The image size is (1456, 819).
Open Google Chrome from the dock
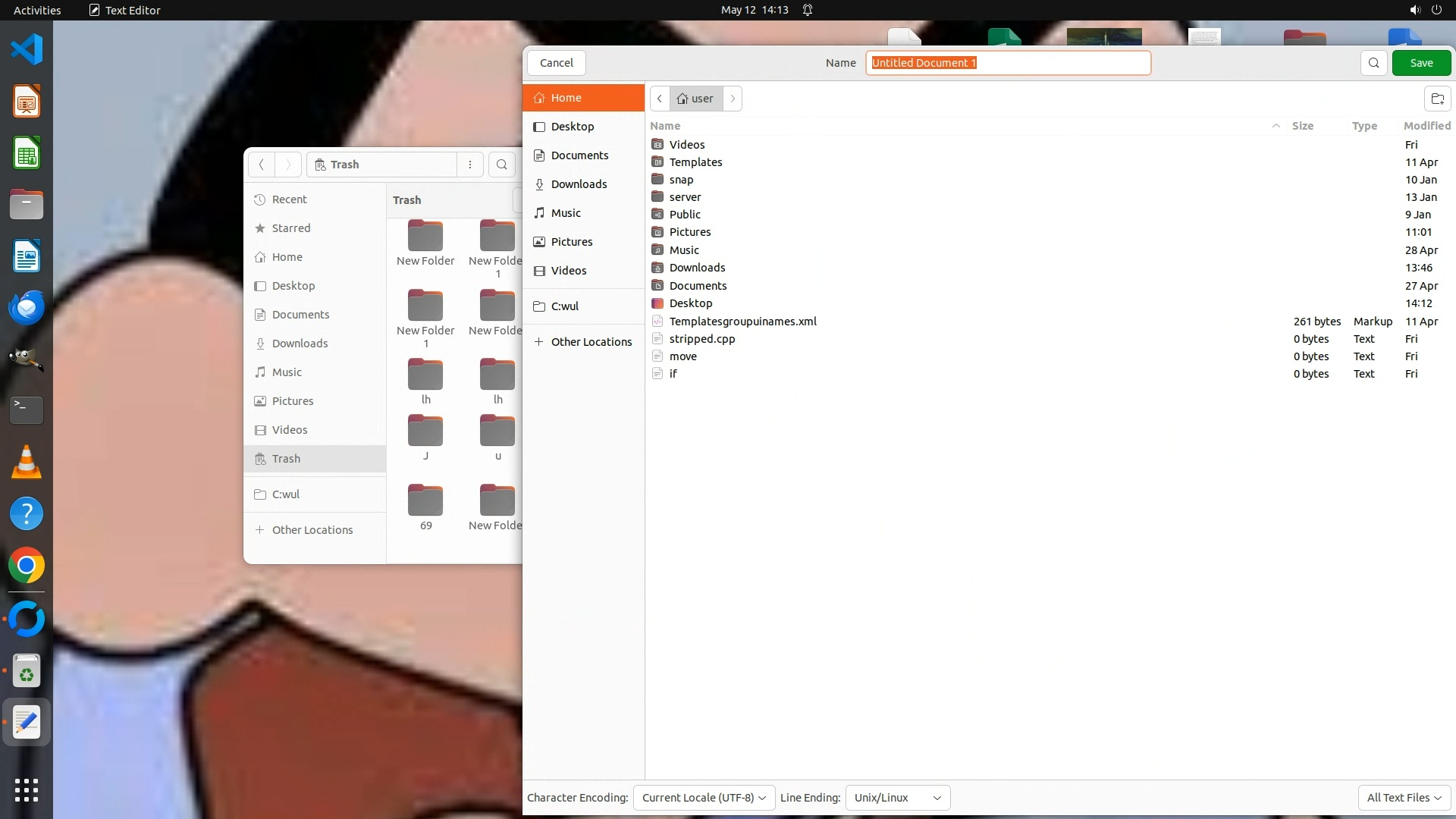point(27,566)
